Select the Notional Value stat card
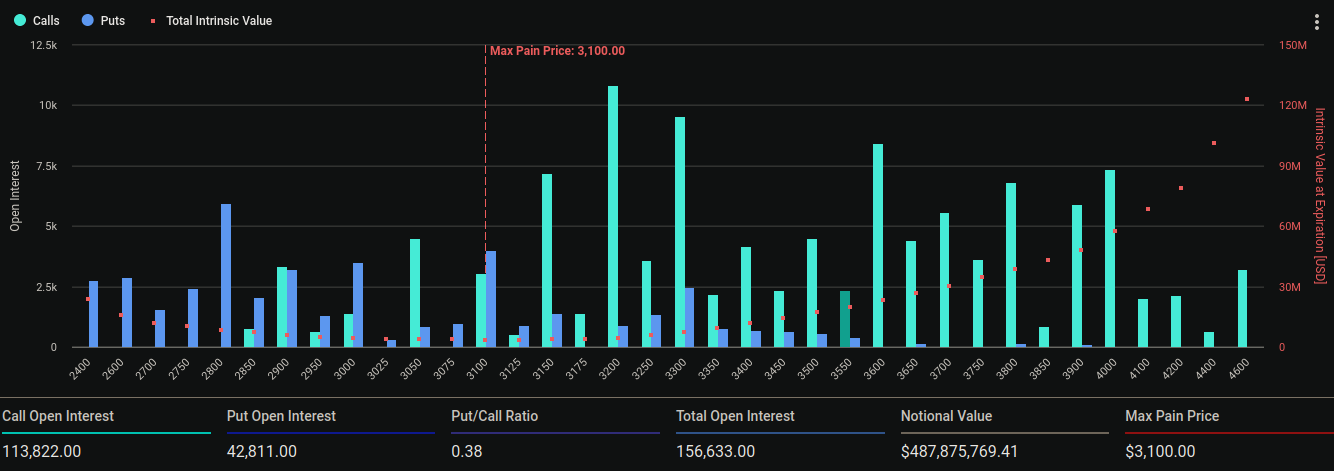Viewport: 1334px width, 471px height. tap(1004, 433)
